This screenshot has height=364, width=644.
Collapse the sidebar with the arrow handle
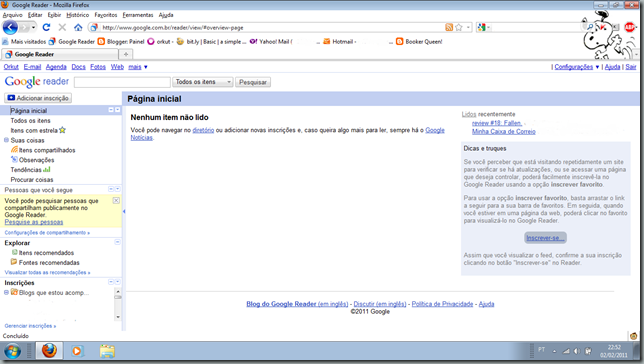[x=124, y=211]
